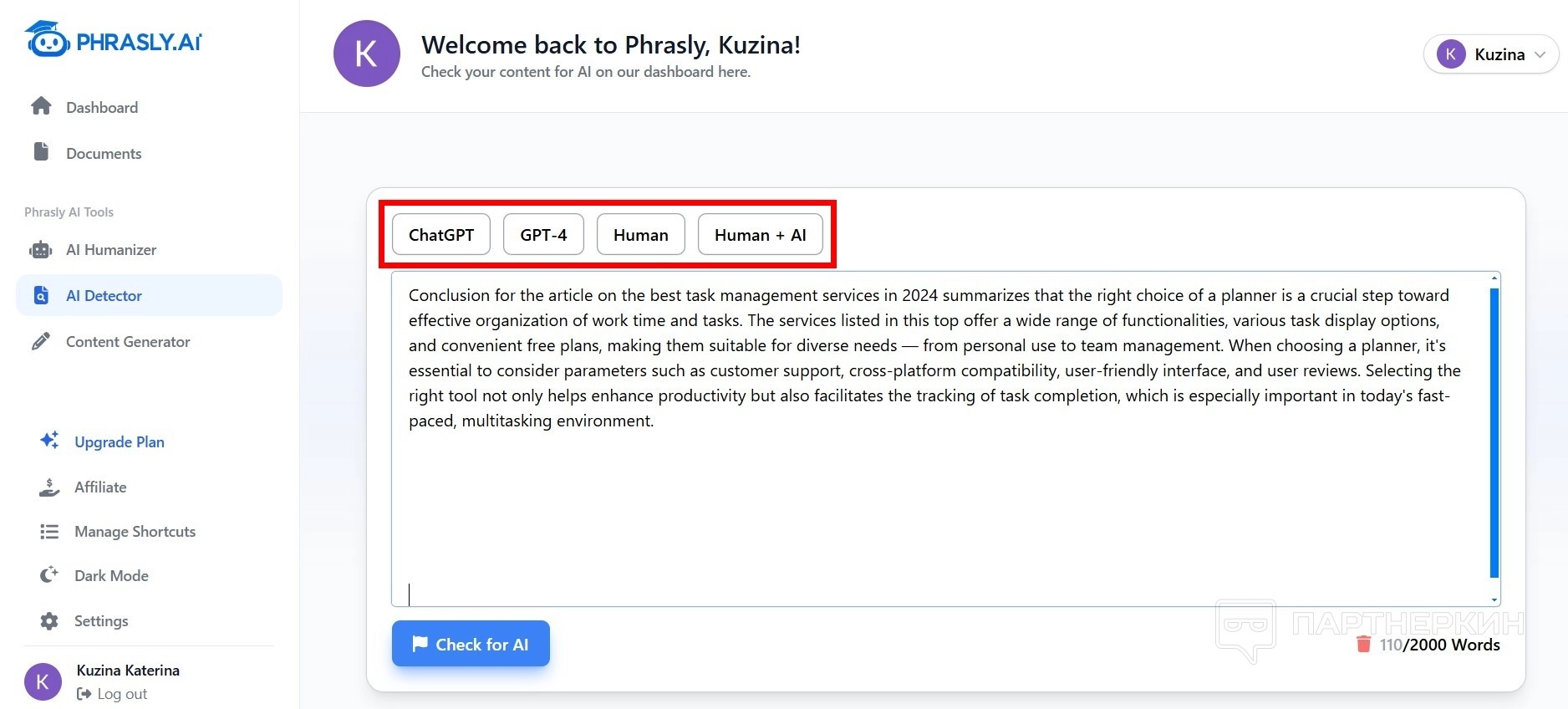Image resolution: width=1568 pixels, height=709 pixels.
Task: Click the Documents file icon
Action: pyautogui.click(x=41, y=152)
